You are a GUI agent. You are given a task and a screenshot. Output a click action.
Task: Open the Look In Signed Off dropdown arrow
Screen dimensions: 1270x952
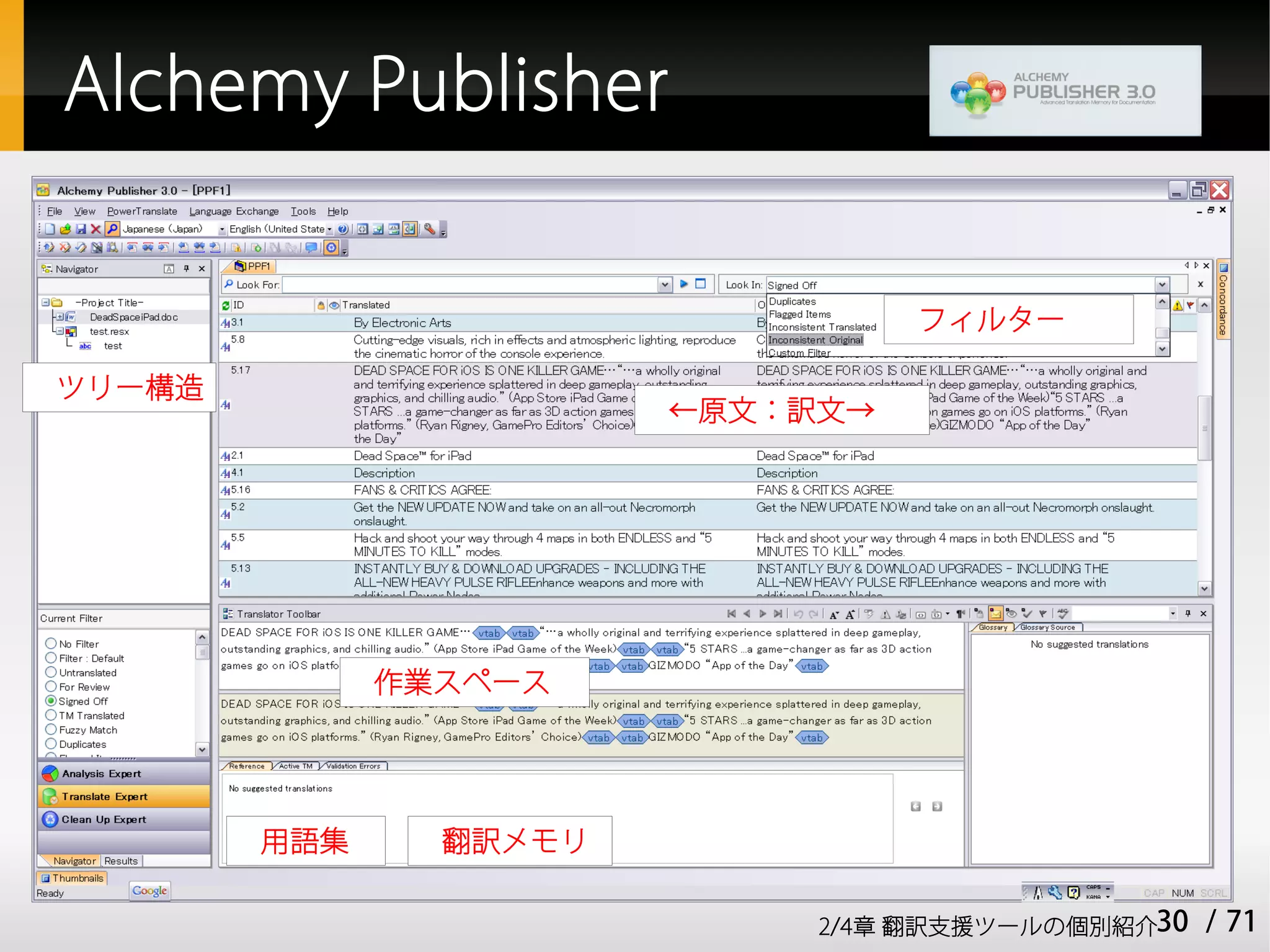coord(1161,285)
